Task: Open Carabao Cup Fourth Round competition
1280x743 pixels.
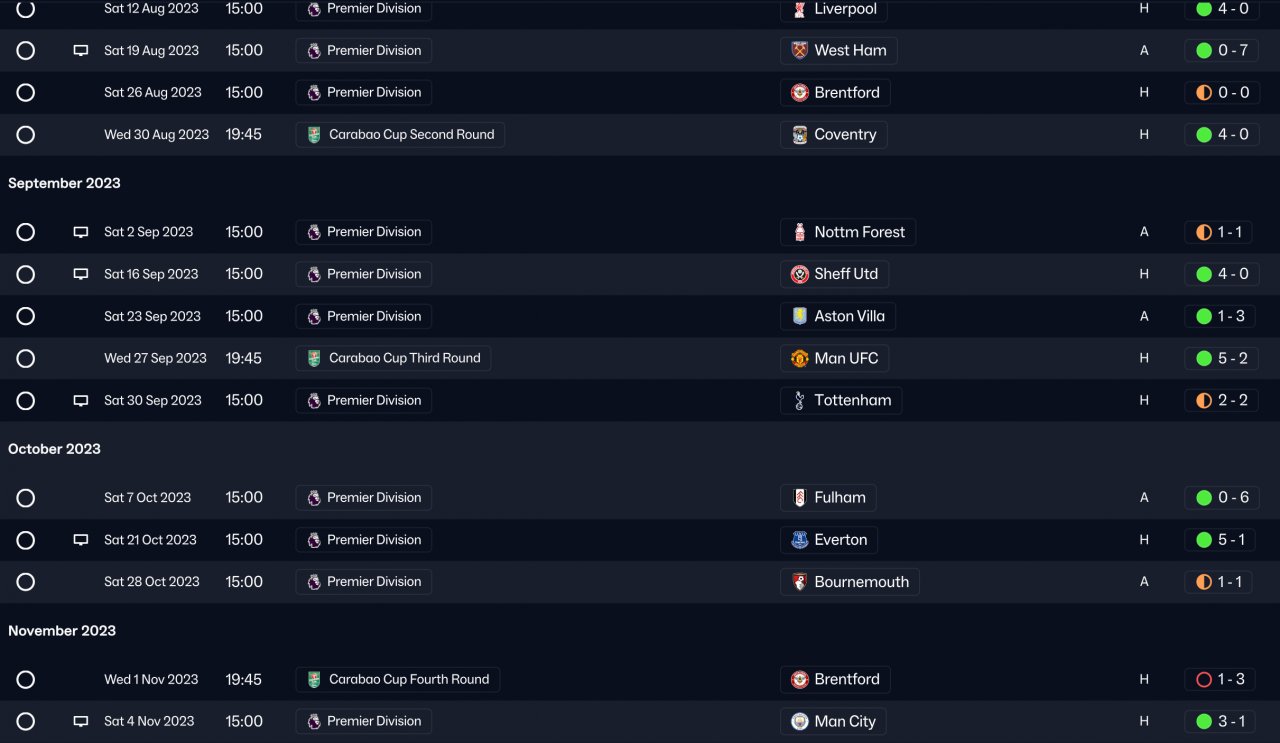Action: [x=408, y=679]
